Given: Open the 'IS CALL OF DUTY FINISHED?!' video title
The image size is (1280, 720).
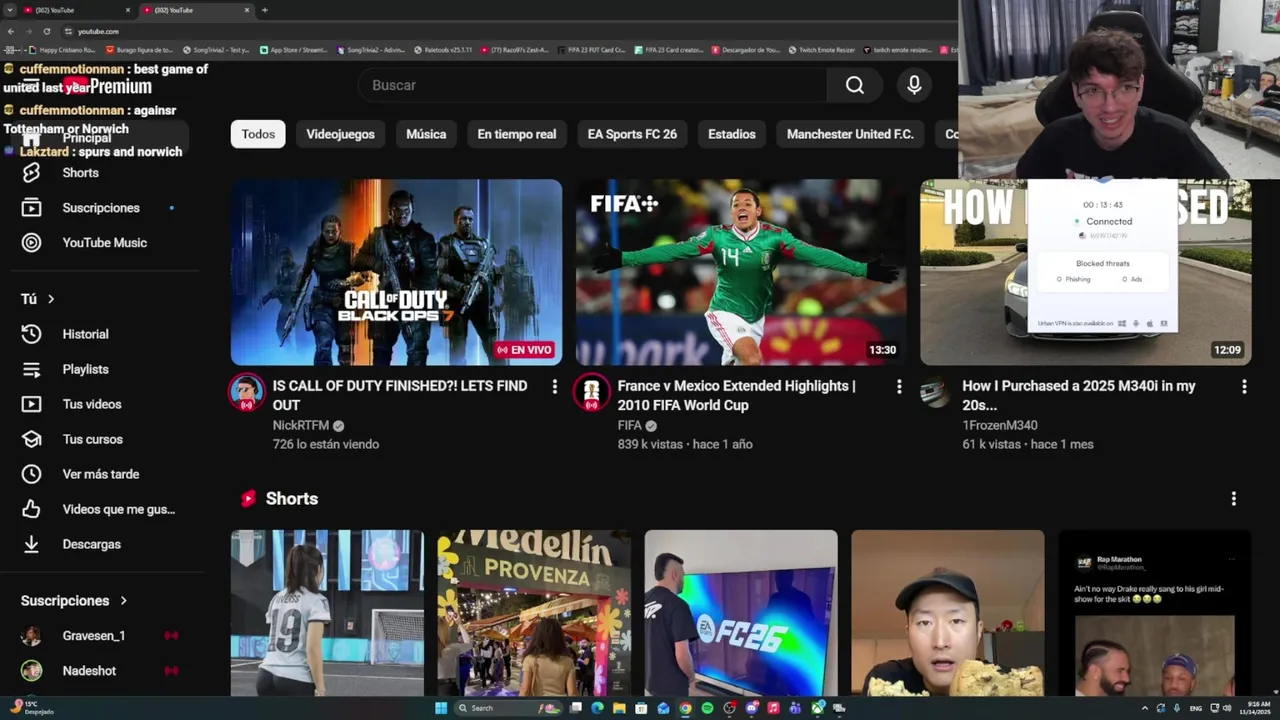Looking at the screenshot, I should 400,395.
